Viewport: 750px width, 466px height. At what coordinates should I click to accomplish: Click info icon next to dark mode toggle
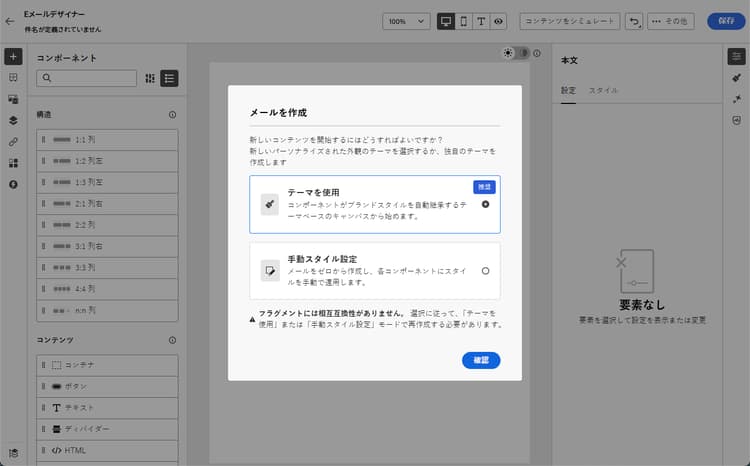click(x=537, y=53)
